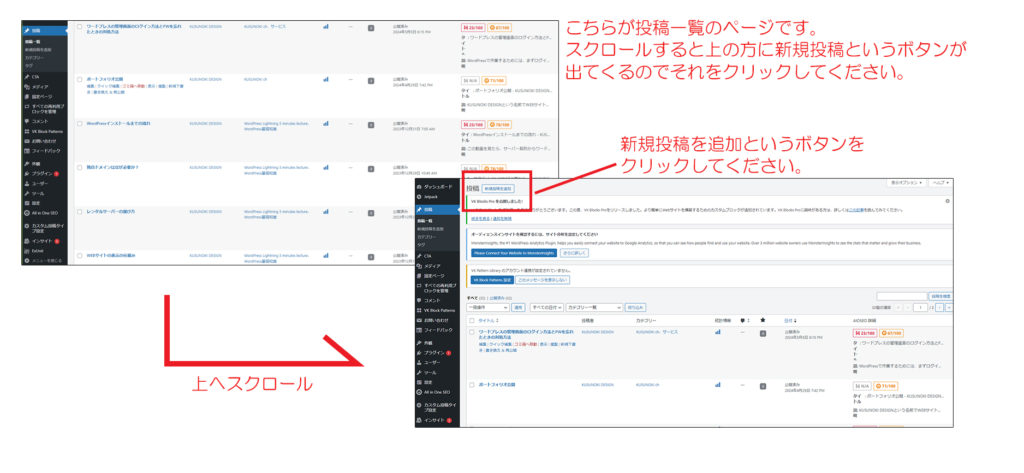
Task: Open the 一括操作 bulk actions dropdown
Action: [x=488, y=307]
